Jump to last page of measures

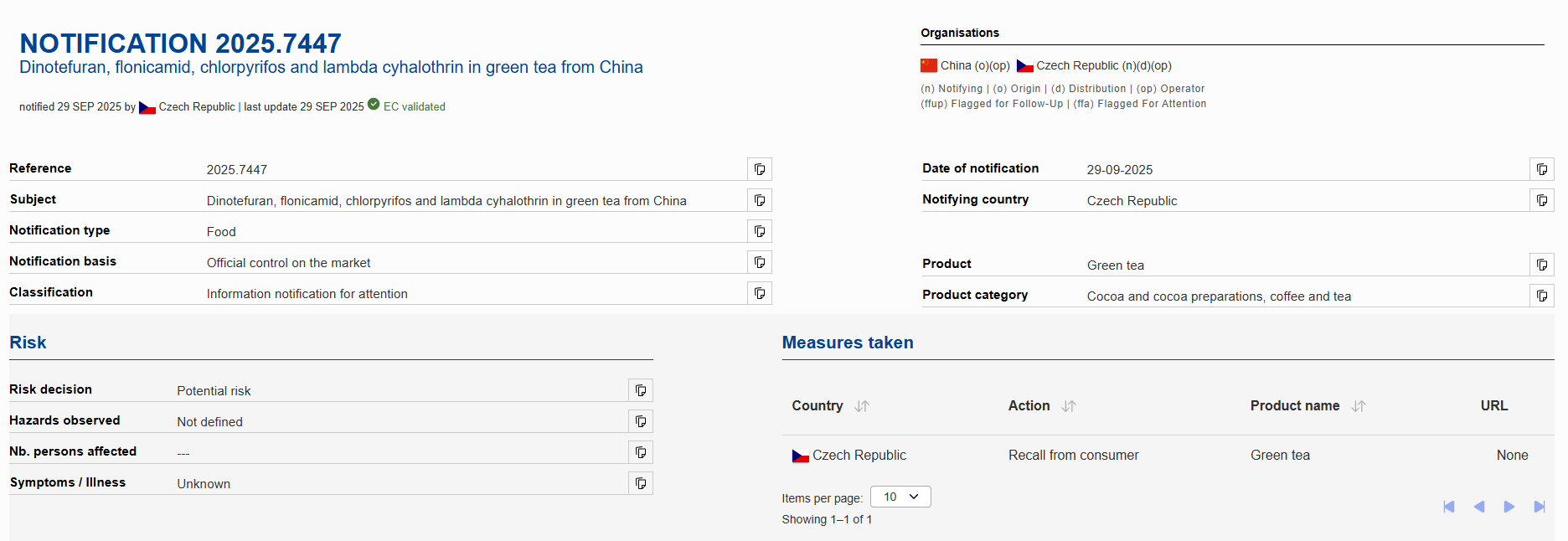coord(1540,507)
